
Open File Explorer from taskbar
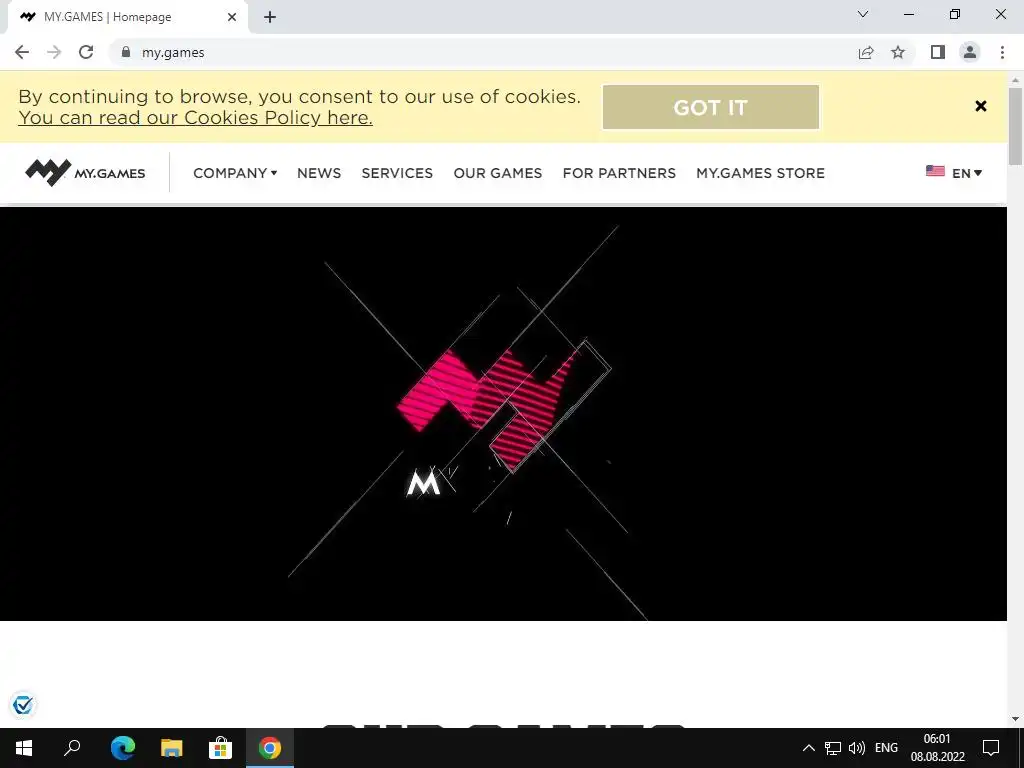click(172, 748)
